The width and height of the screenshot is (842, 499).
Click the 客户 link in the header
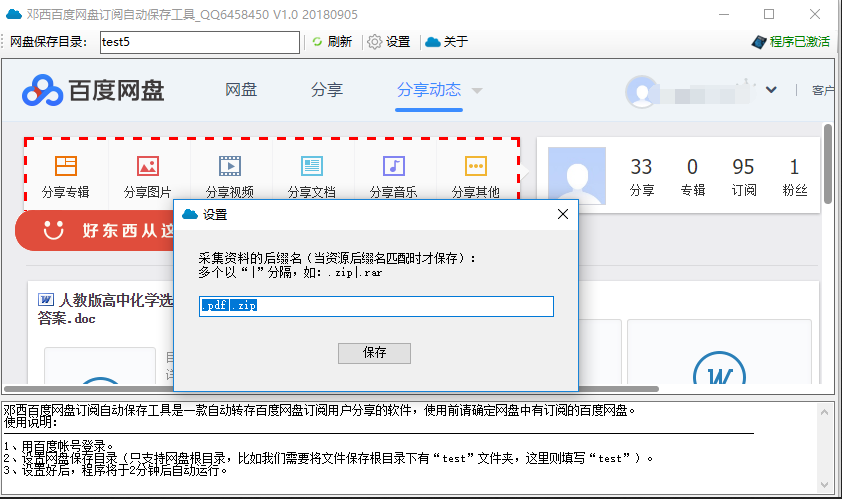pos(823,90)
